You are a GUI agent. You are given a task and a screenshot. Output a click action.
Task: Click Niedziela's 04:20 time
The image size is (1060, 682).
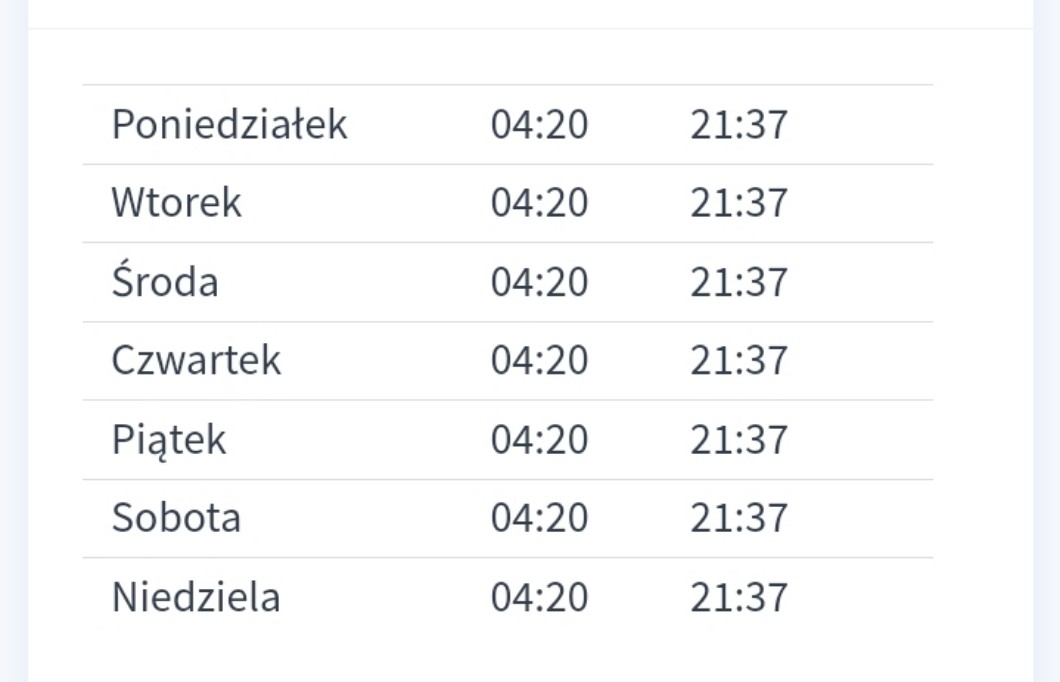pos(539,597)
